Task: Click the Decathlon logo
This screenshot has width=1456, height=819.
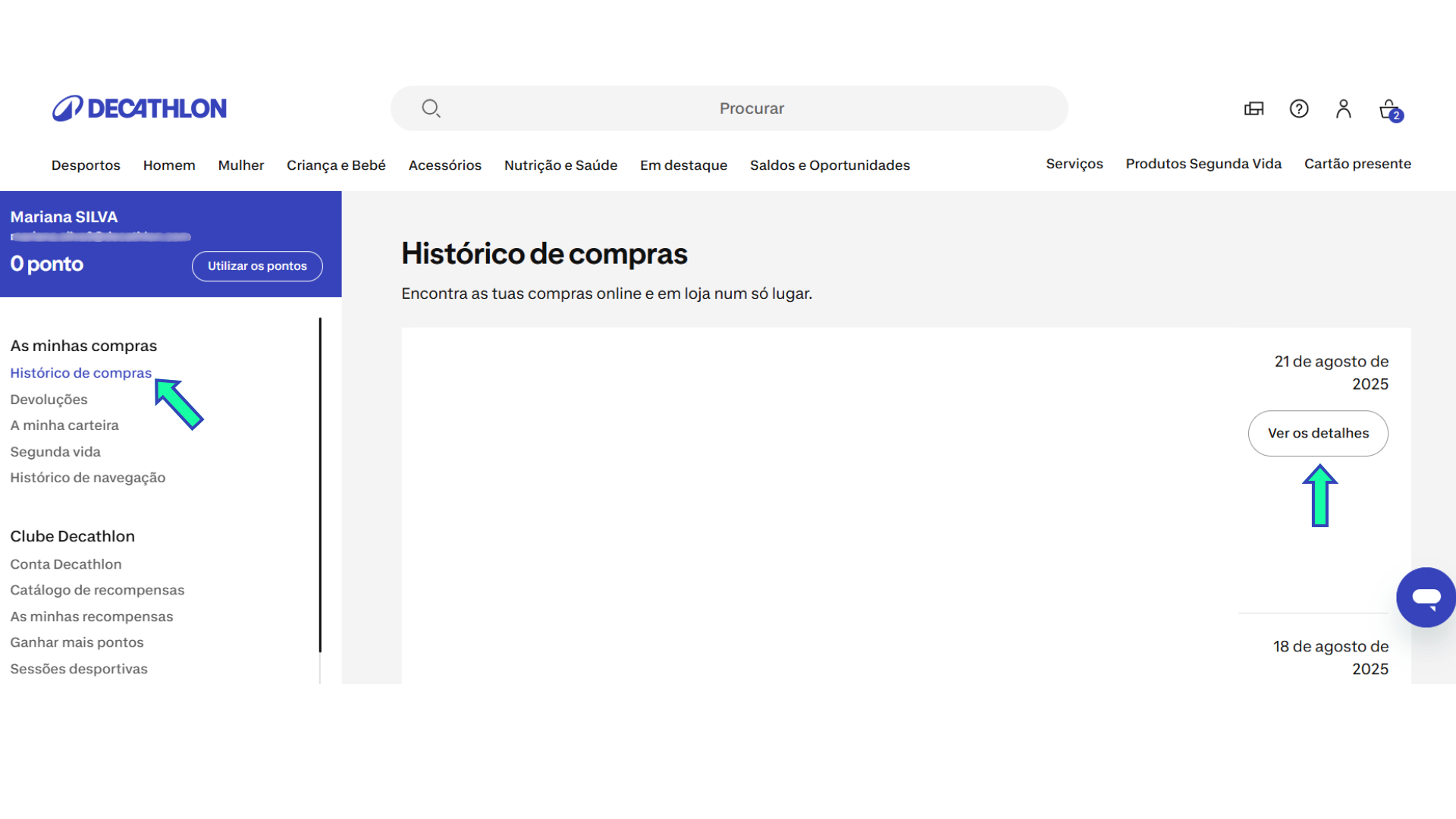Action: coord(139,108)
